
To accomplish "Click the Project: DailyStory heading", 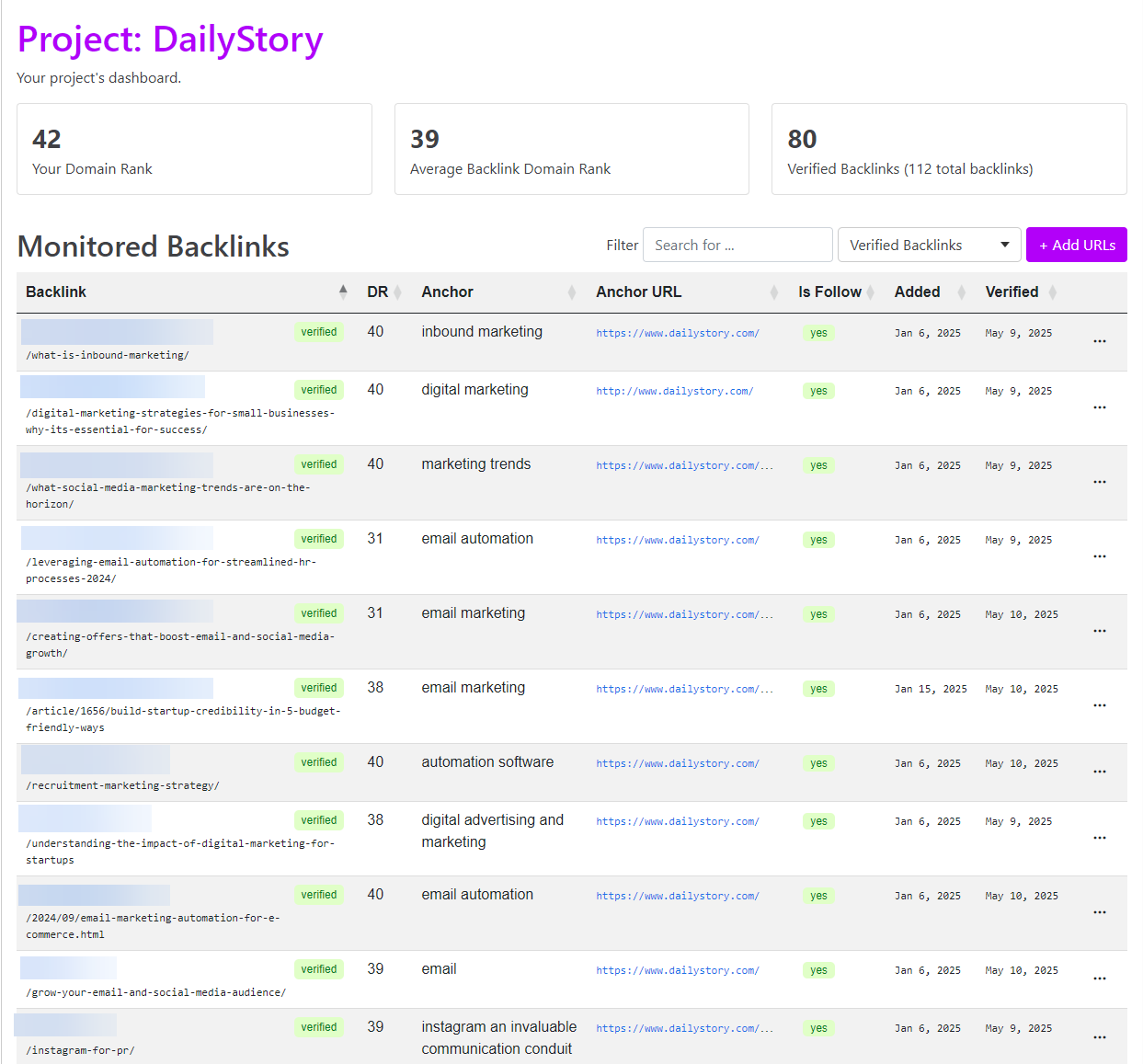I will (x=170, y=40).
